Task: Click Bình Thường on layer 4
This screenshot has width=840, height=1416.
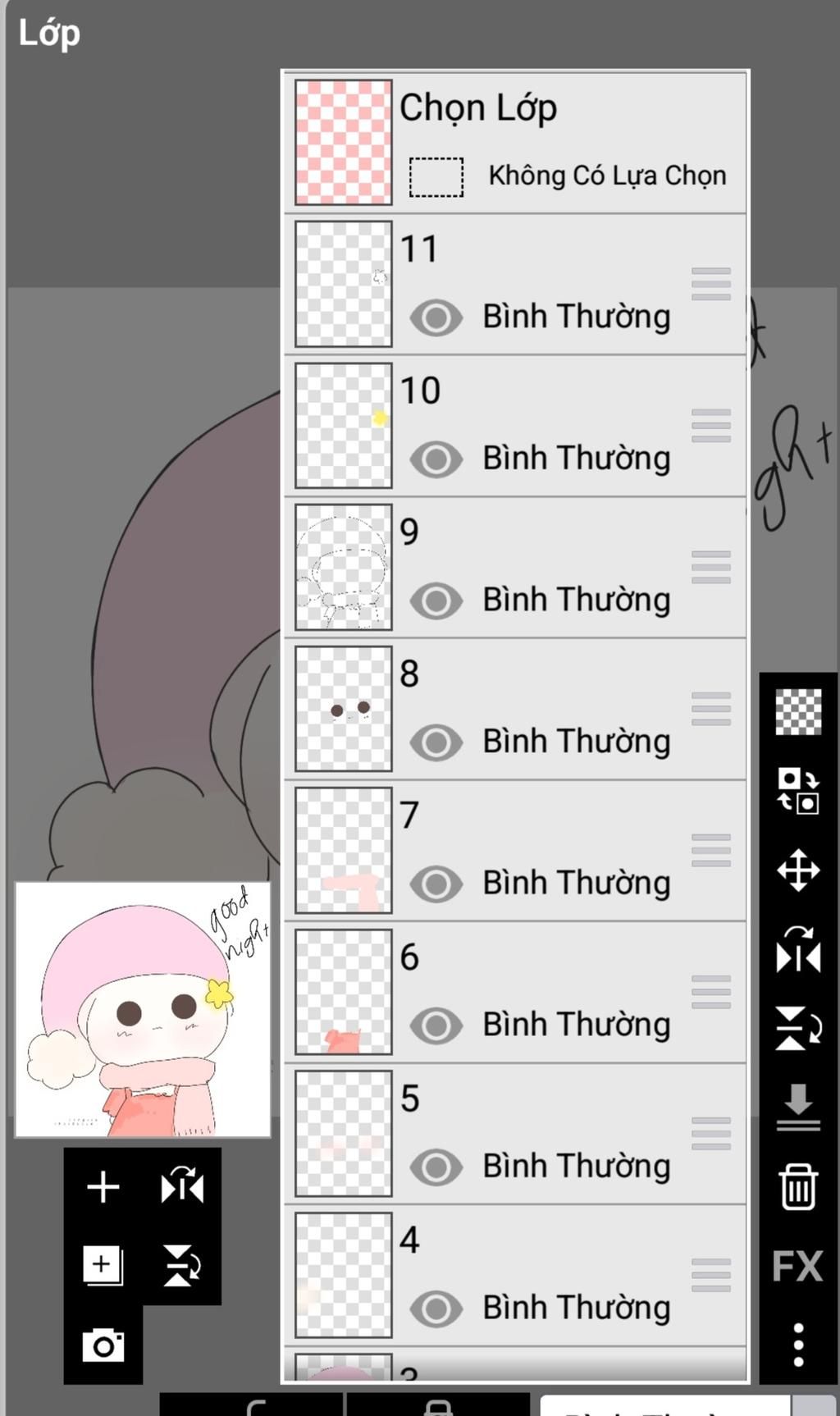Action: click(576, 1308)
